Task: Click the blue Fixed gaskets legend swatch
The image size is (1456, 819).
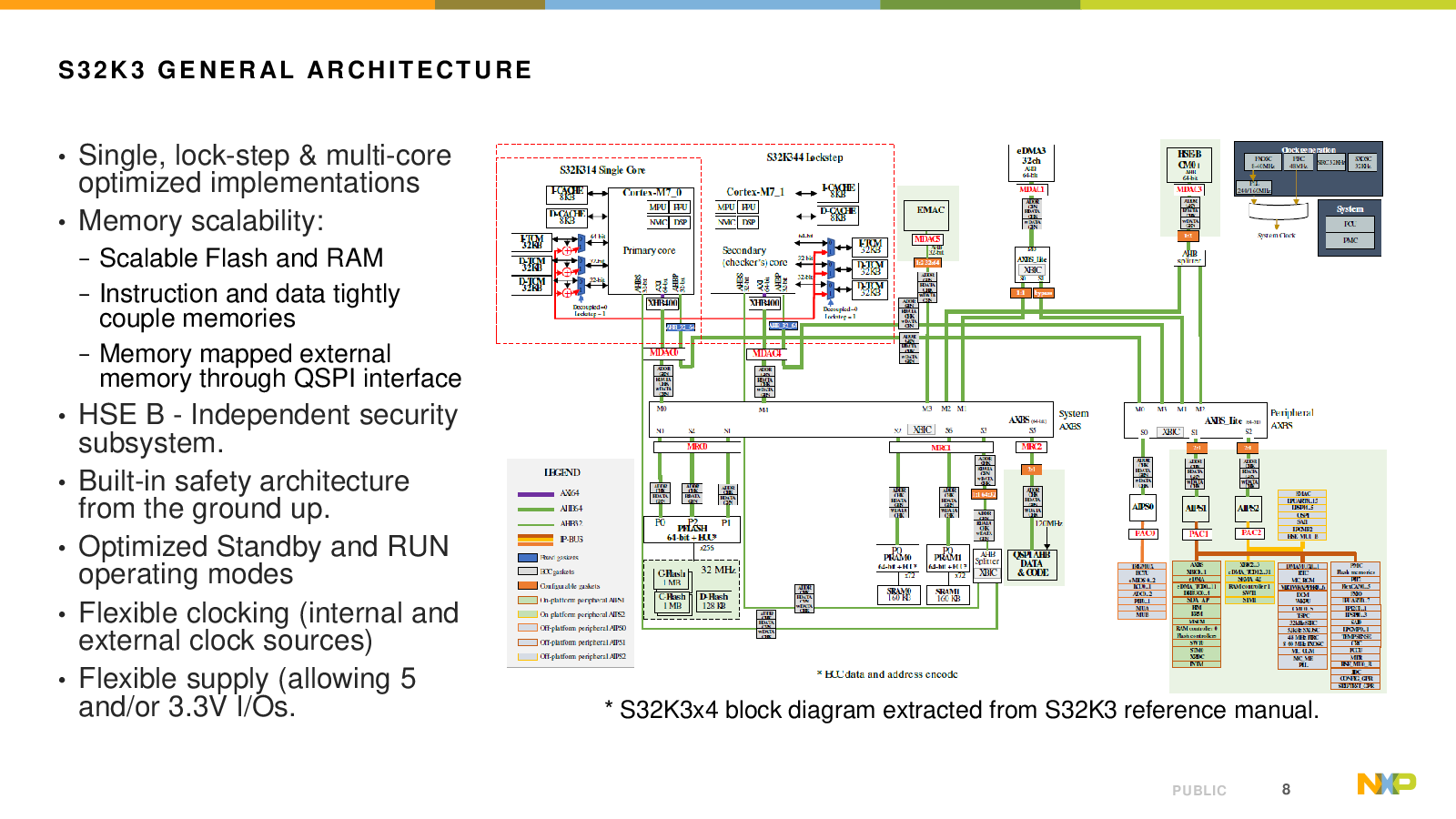Action: [x=528, y=558]
